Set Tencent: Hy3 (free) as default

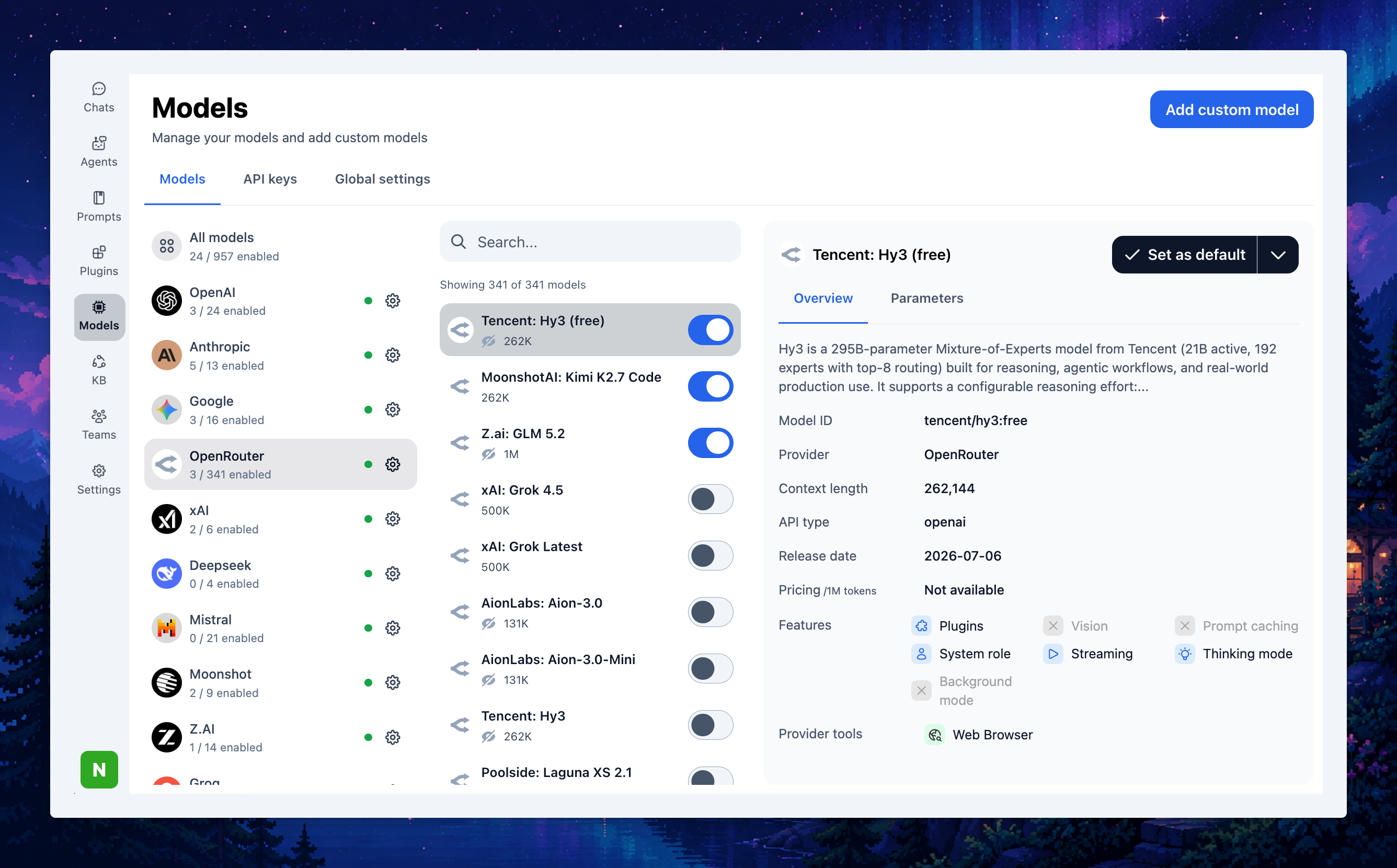click(x=1184, y=255)
